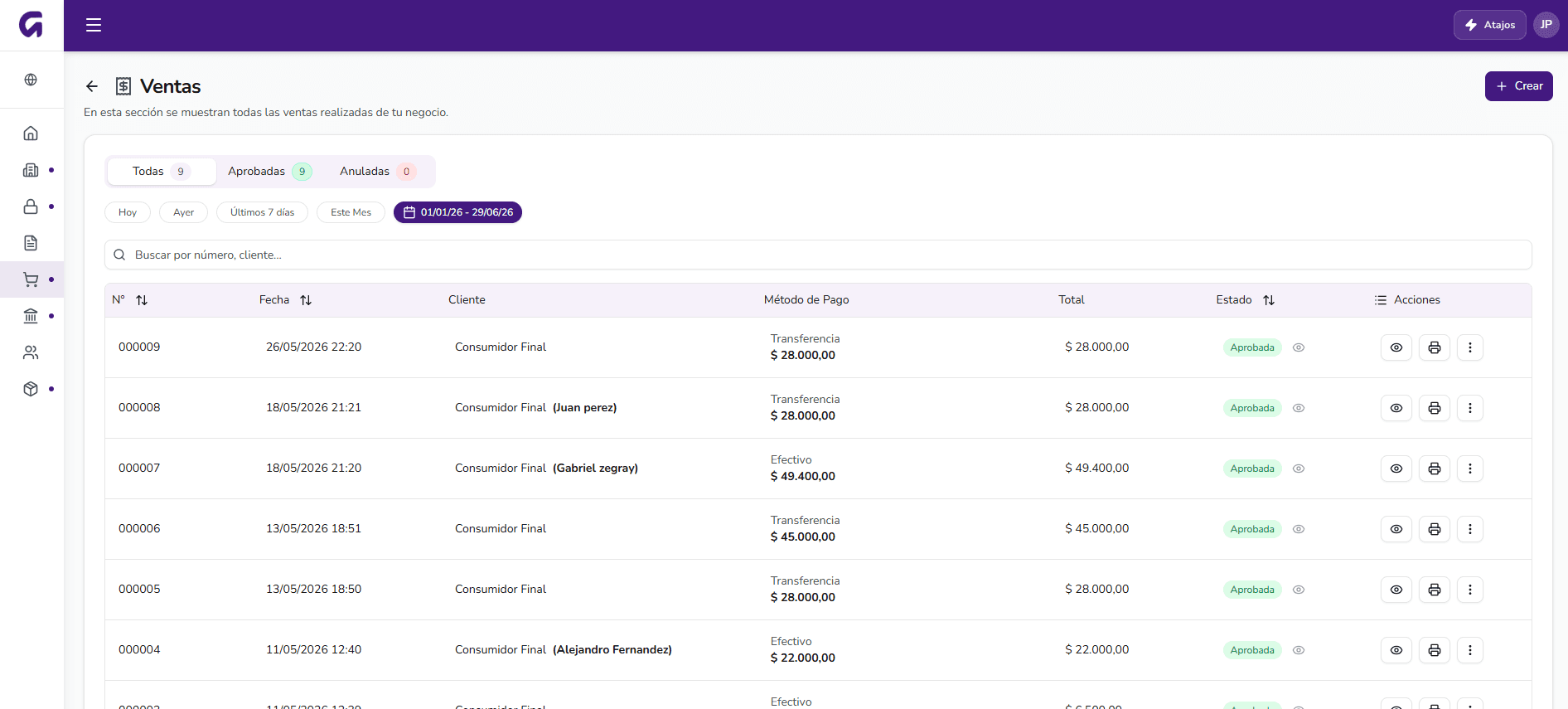Image resolution: width=1568 pixels, height=709 pixels.
Task: Open the users icon in sidebar
Action: (x=31, y=352)
